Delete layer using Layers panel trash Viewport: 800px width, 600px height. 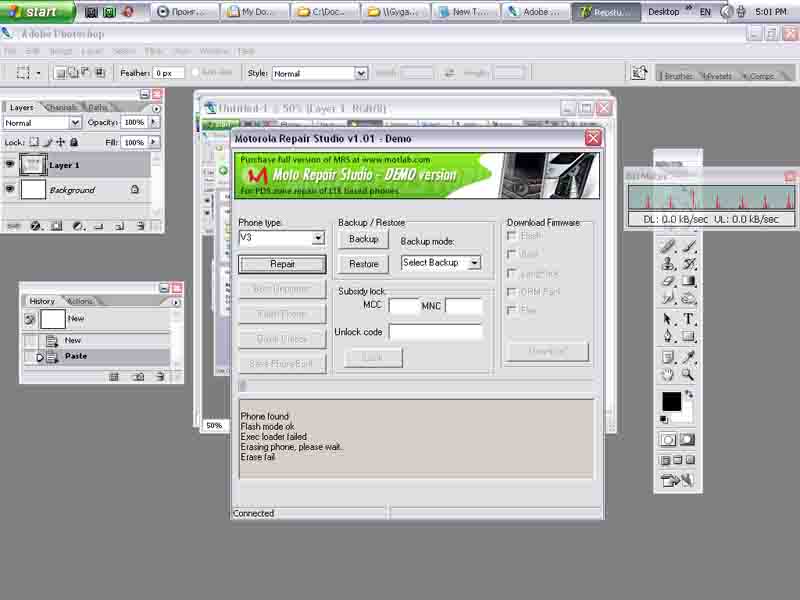tap(140, 226)
